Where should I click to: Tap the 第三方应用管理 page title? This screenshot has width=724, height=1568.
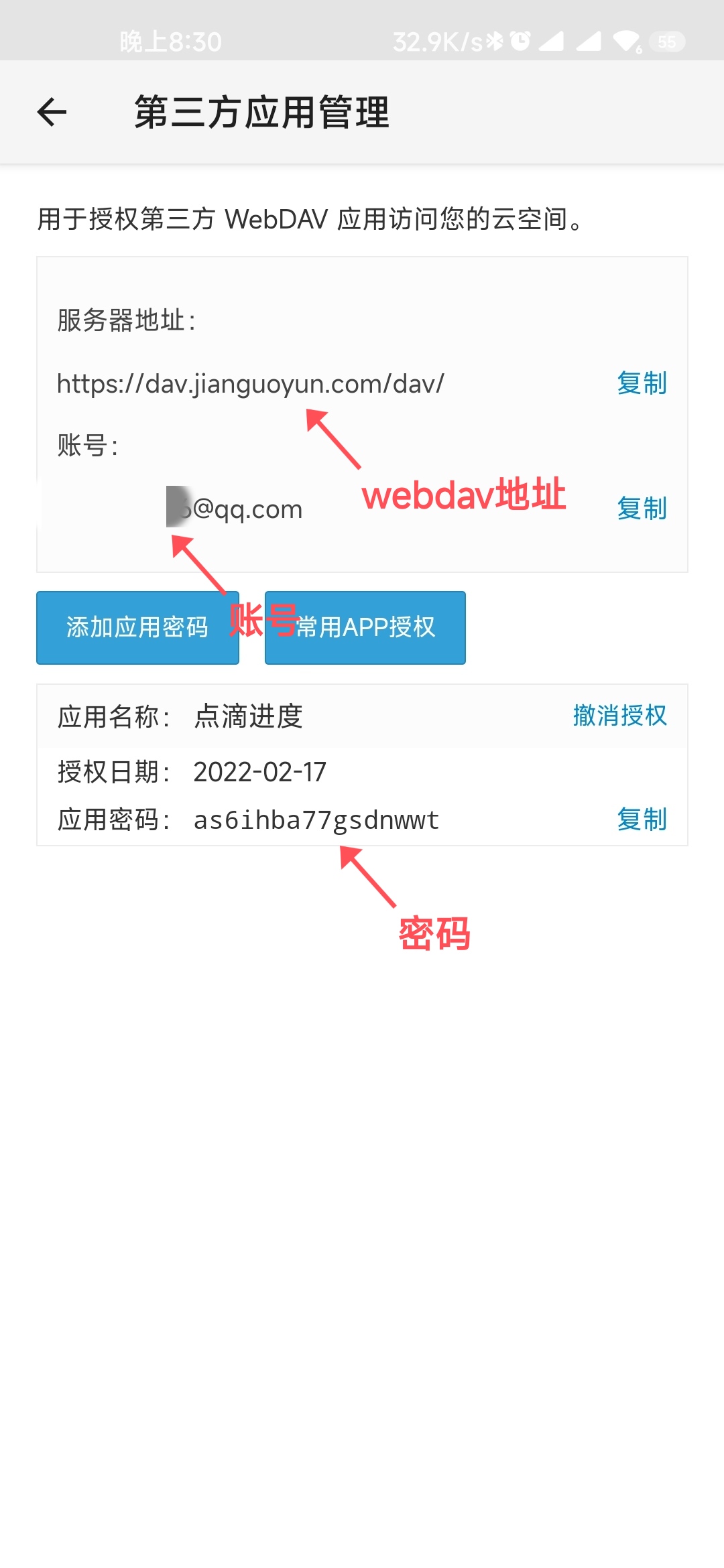click(262, 112)
